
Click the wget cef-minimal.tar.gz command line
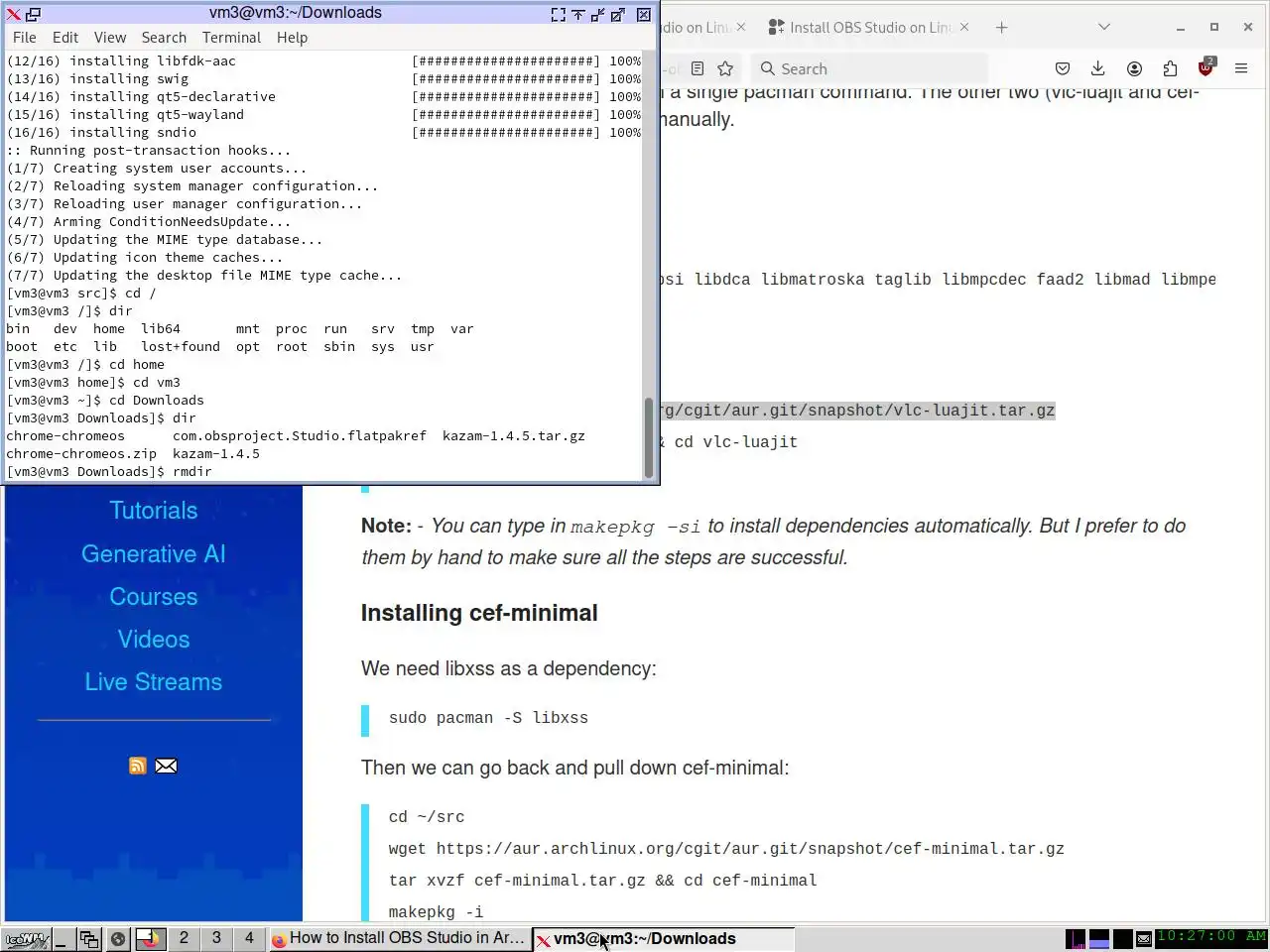pyautogui.click(x=726, y=849)
